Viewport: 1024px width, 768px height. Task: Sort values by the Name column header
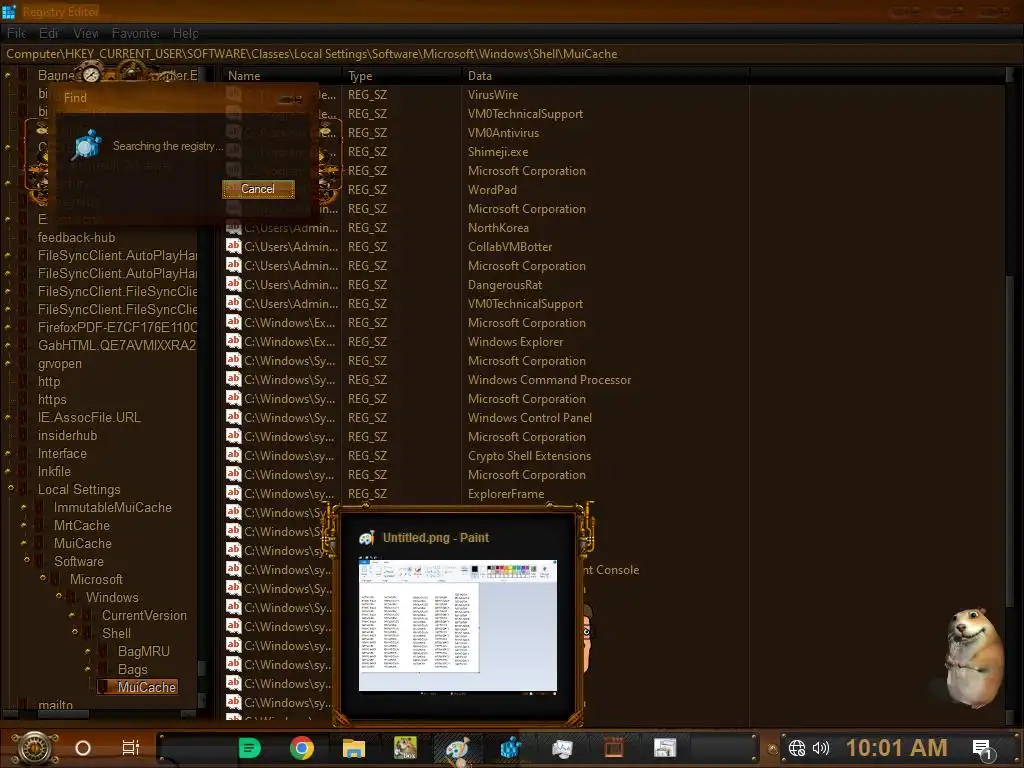[x=281, y=76]
